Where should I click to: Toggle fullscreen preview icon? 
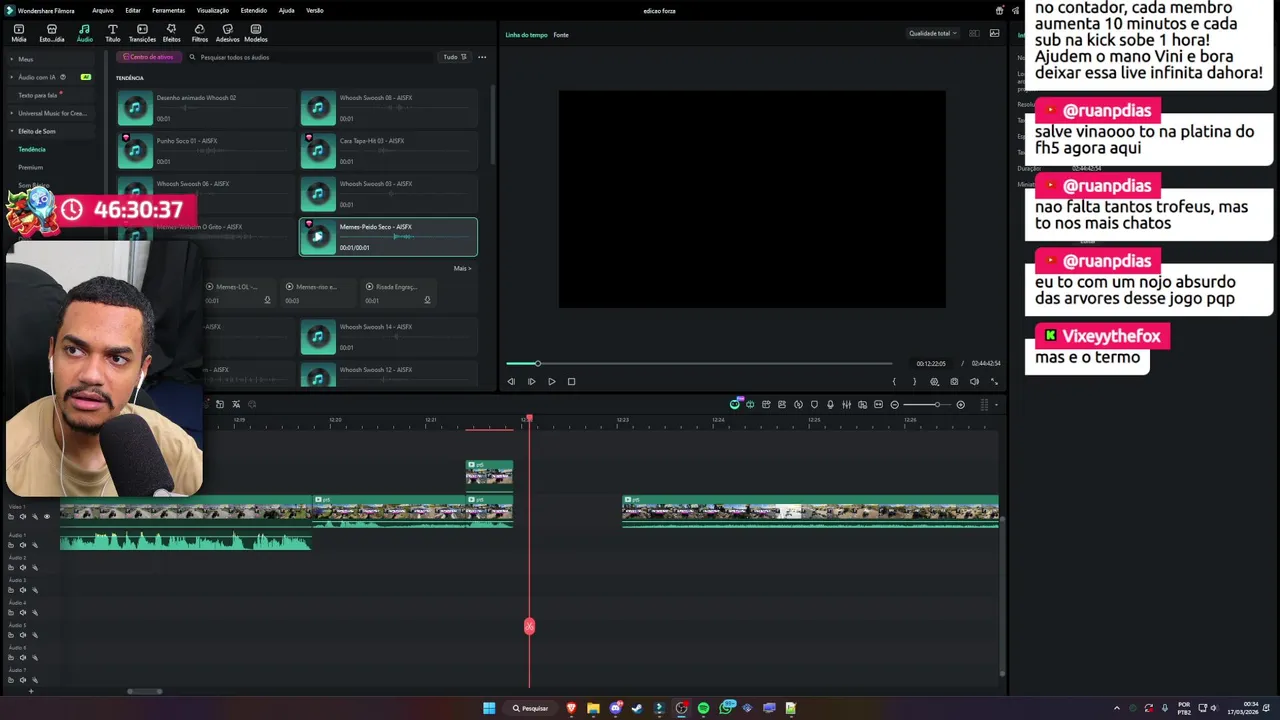coord(994,381)
